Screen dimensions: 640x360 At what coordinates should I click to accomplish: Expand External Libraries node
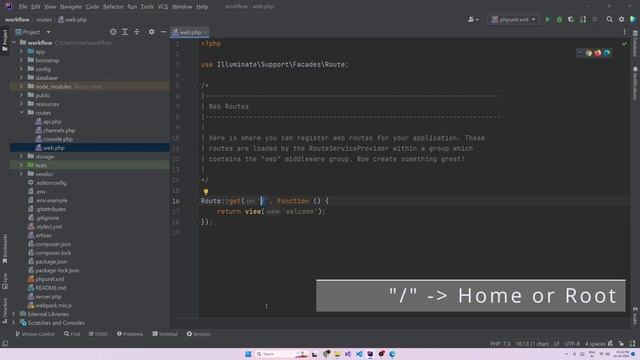(13, 314)
